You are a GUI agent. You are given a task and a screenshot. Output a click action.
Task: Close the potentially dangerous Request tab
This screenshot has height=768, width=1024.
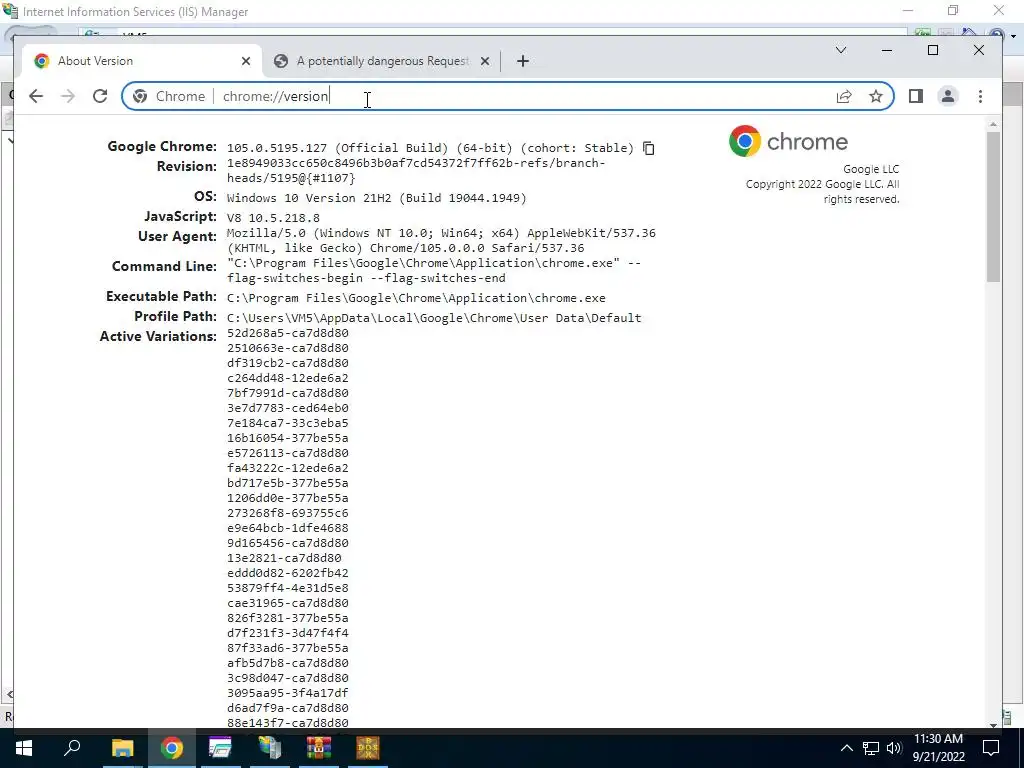pos(485,61)
